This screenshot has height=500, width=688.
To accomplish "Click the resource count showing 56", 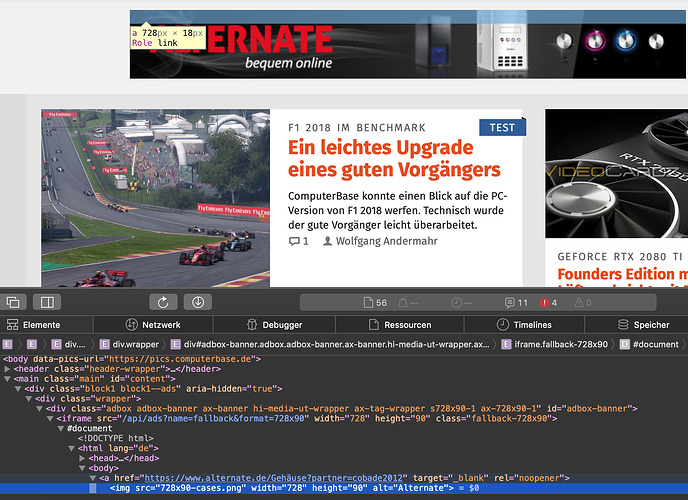I will 375,302.
